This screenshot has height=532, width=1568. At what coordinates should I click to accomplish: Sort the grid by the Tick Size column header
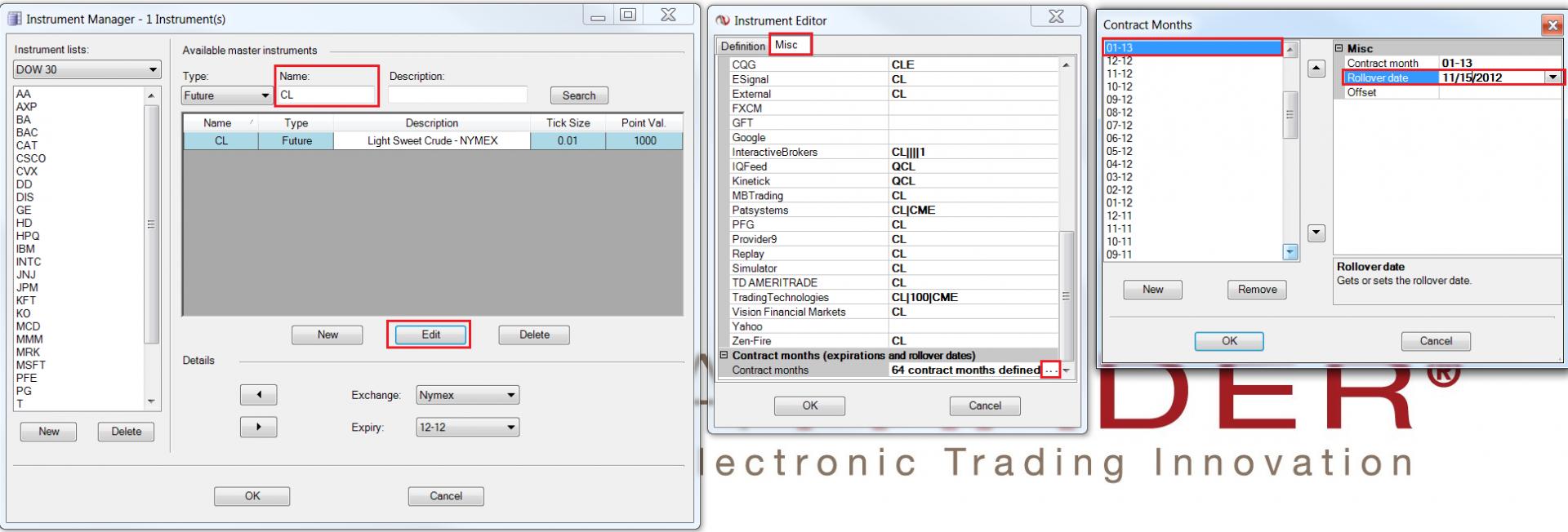(x=568, y=122)
